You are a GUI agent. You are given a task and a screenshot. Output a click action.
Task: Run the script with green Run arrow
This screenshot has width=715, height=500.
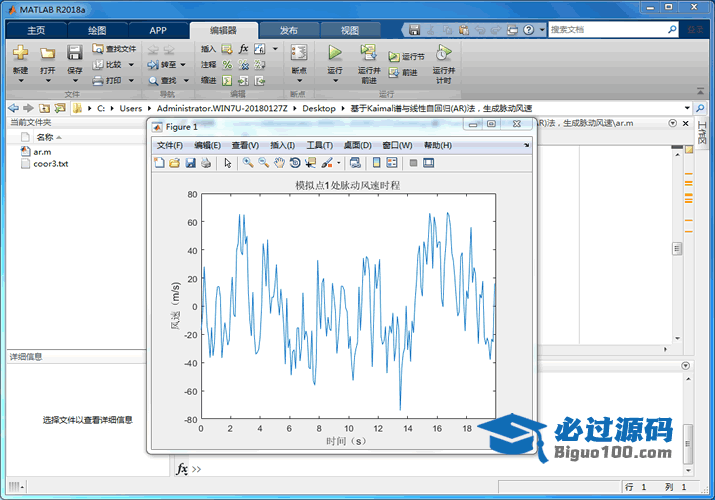[x=335, y=53]
